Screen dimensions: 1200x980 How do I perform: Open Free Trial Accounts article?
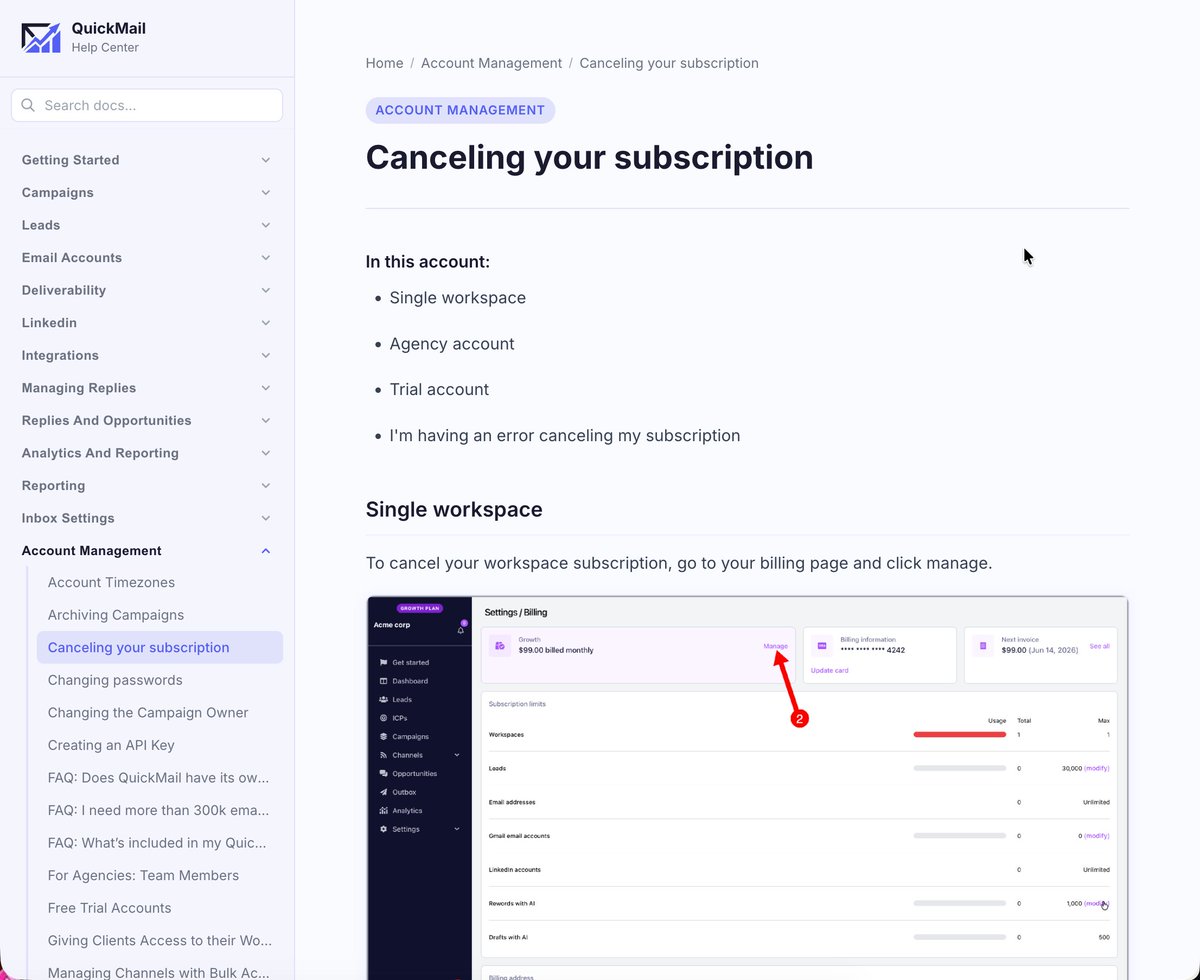tap(110, 908)
